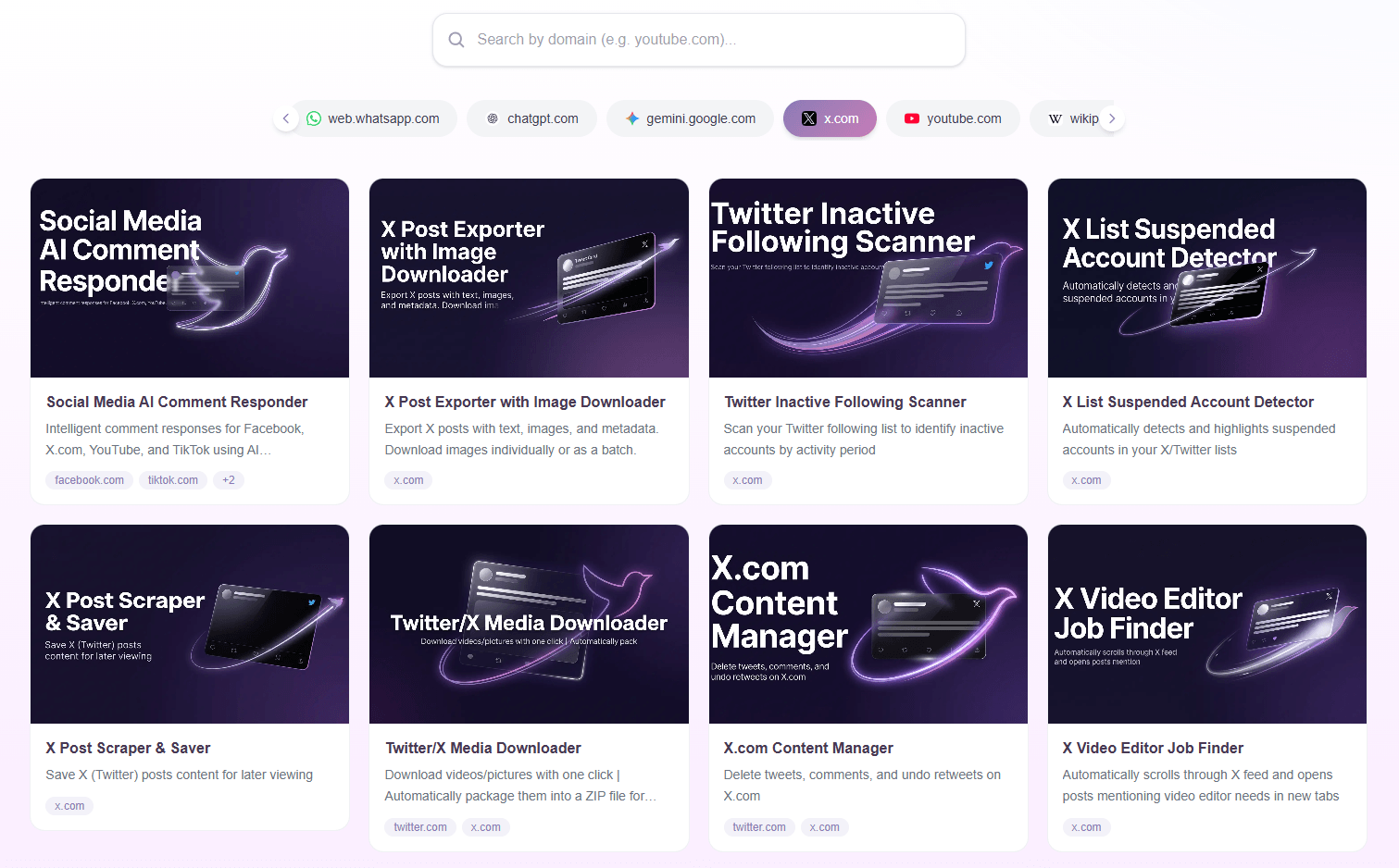Click twitter.com tag under Media Downloader
This screenshot has height=868, width=1399.
tap(420, 827)
